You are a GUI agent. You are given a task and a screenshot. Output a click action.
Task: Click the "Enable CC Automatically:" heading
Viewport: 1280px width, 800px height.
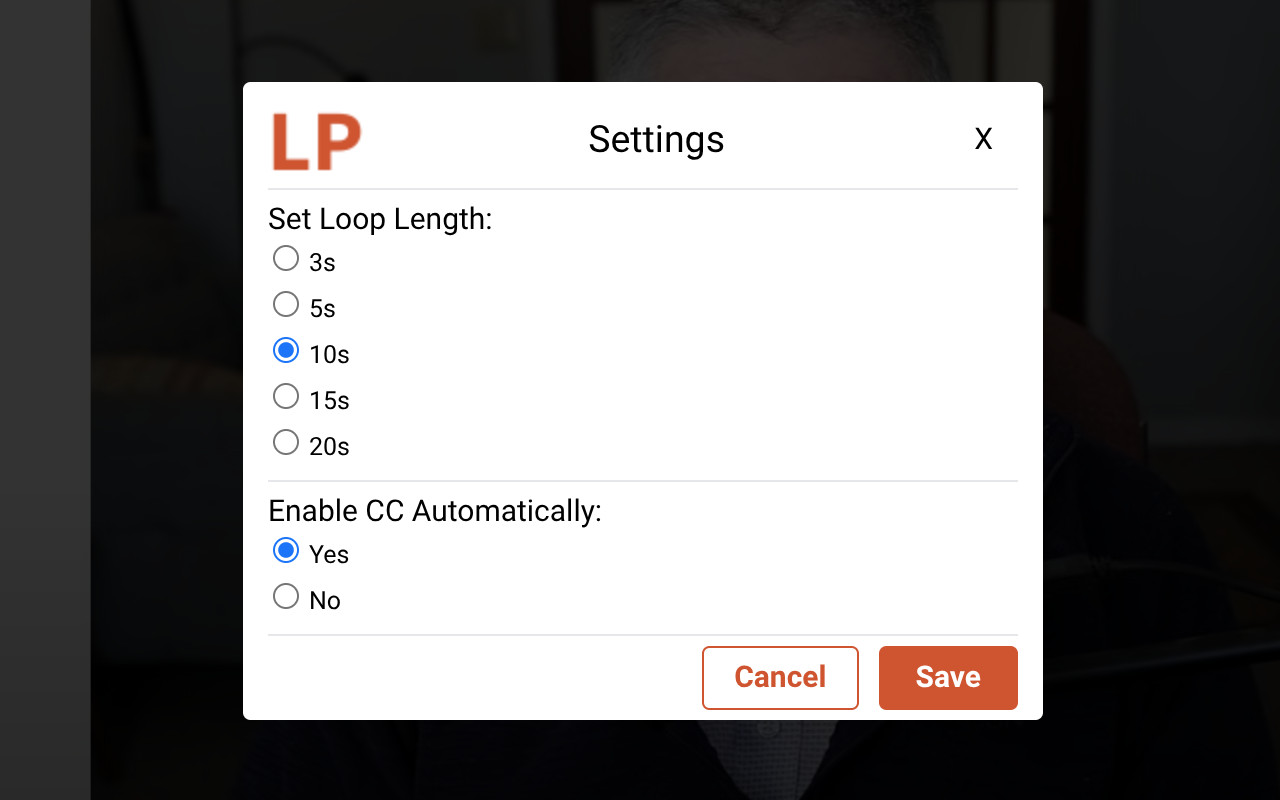coord(435,511)
